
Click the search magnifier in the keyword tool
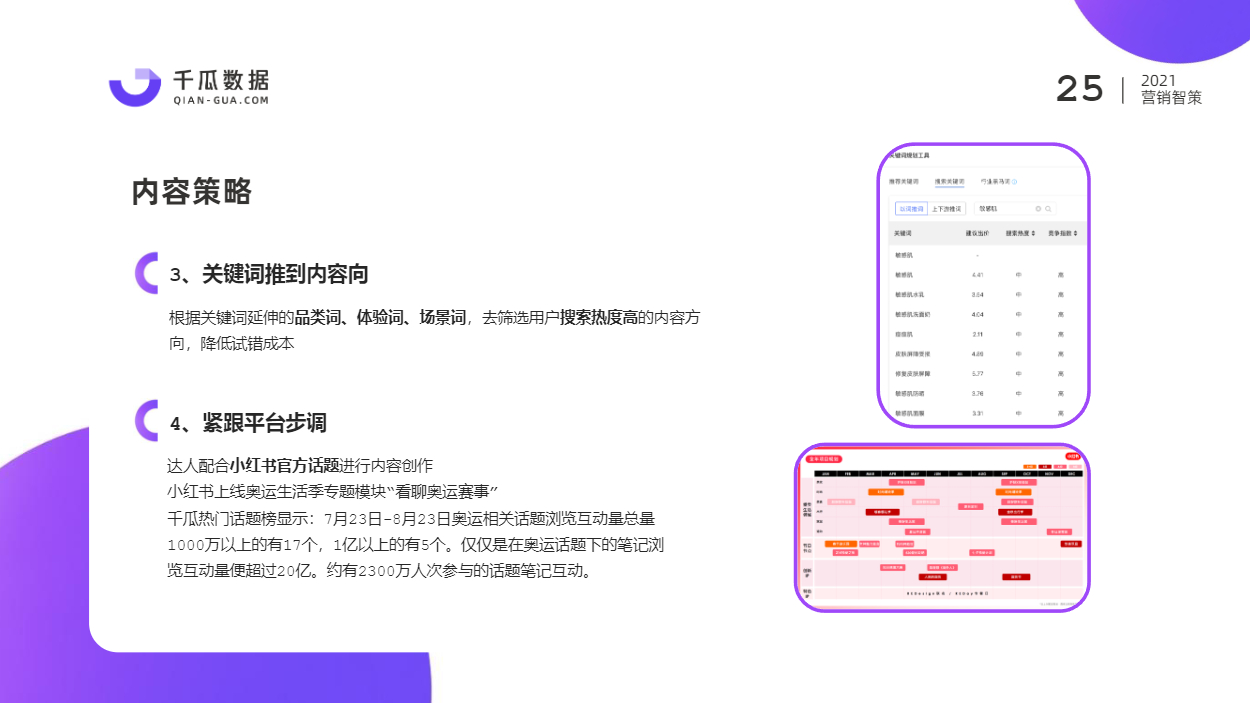(1048, 209)
